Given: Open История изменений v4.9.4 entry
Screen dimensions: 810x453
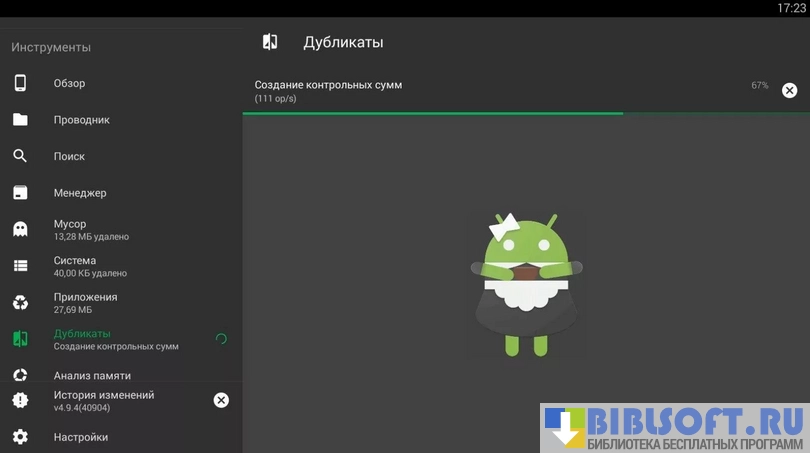Looking at the screenshot, I should point(104,400).
